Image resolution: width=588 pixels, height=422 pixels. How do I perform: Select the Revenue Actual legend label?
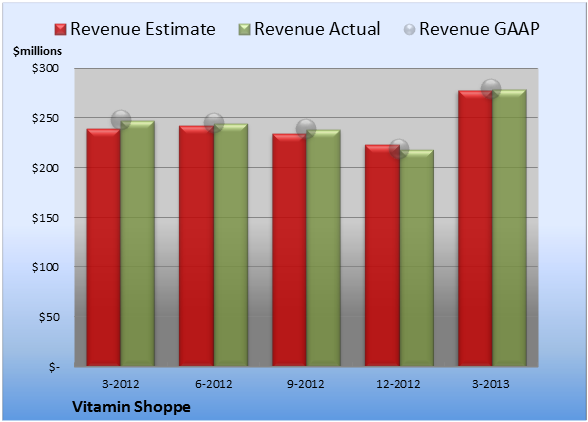click(x=317, y=29)
